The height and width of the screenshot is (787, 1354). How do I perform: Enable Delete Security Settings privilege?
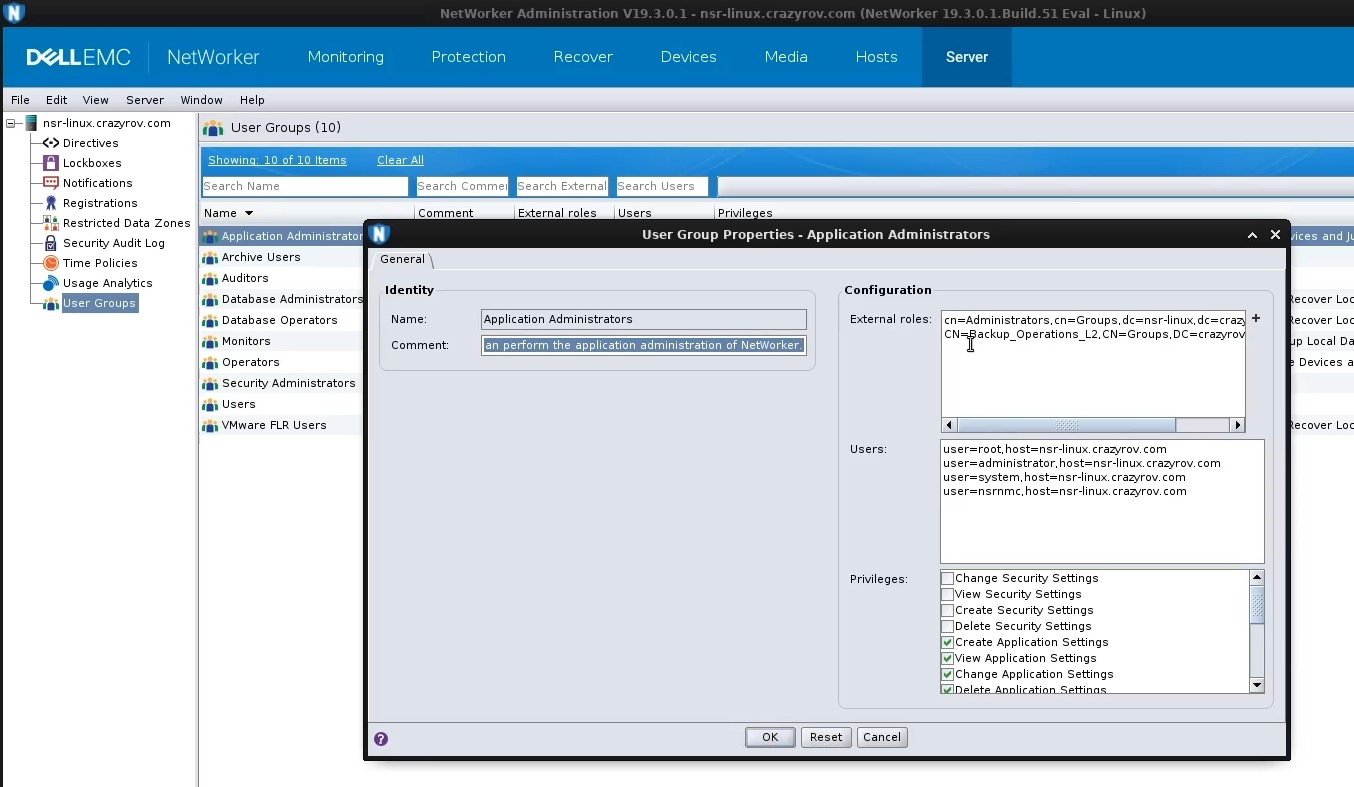coord(947,626)
